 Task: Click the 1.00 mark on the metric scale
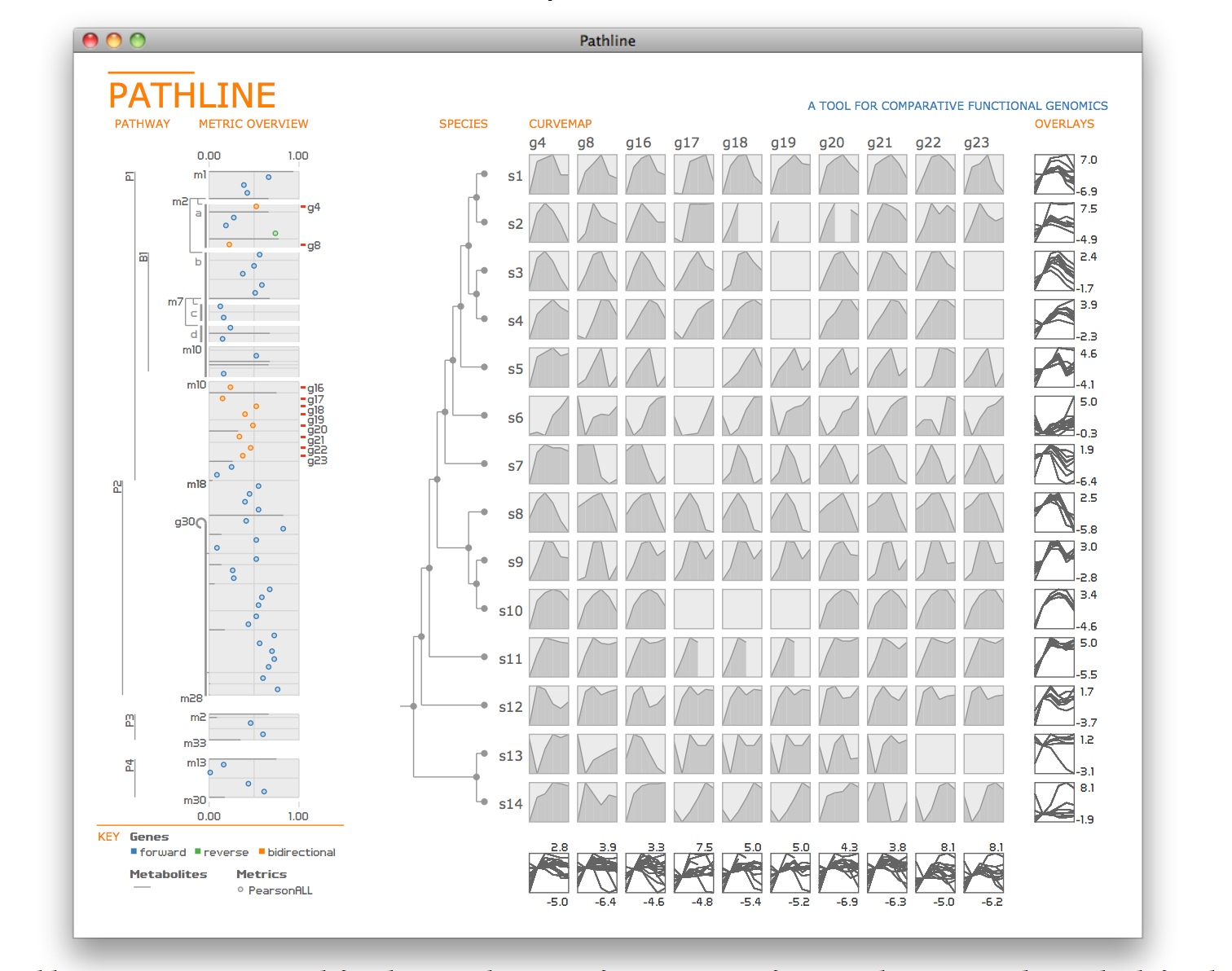[299, 155]
